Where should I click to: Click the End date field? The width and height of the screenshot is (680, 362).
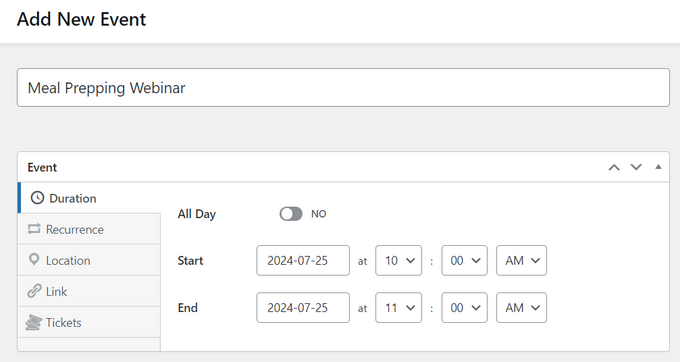[x=303, y=308]
